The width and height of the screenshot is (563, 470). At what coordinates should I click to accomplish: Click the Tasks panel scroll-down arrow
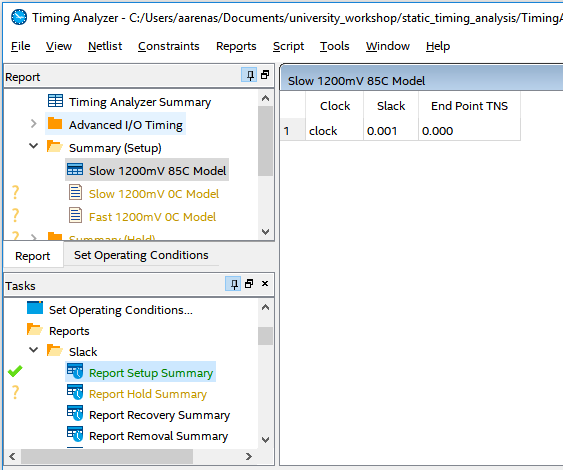tap(265, 440)
